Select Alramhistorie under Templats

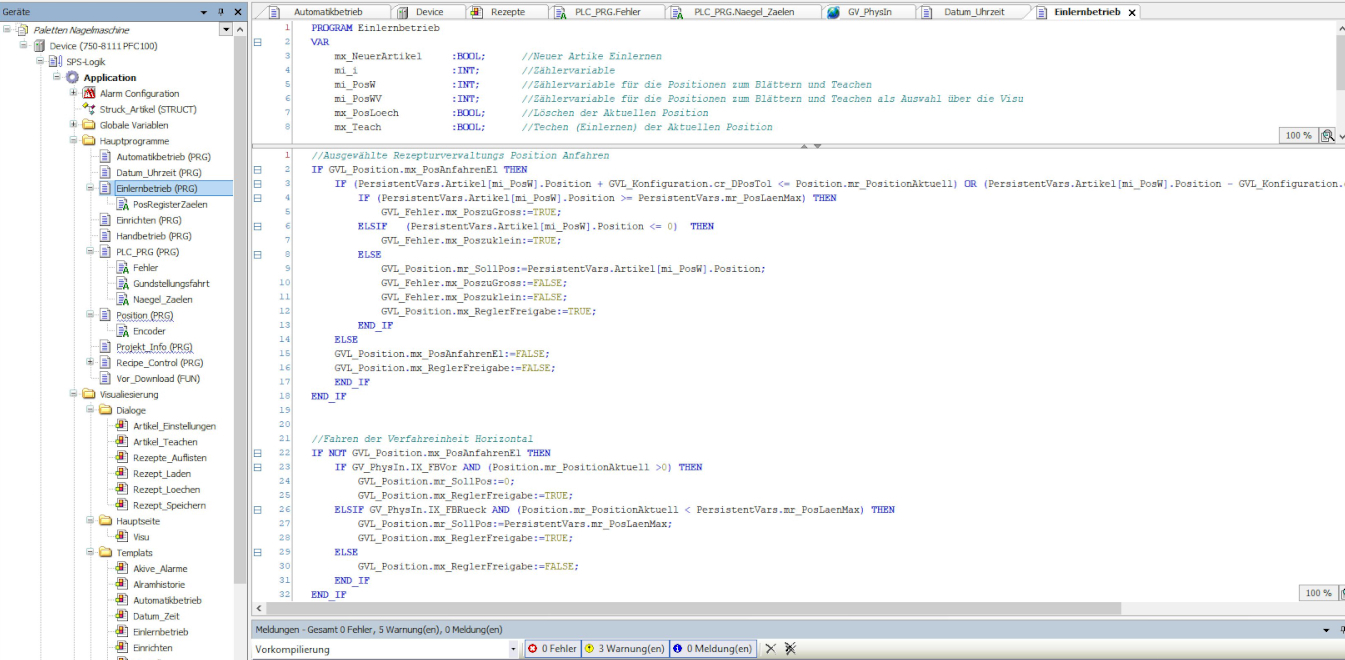[159, 584]
